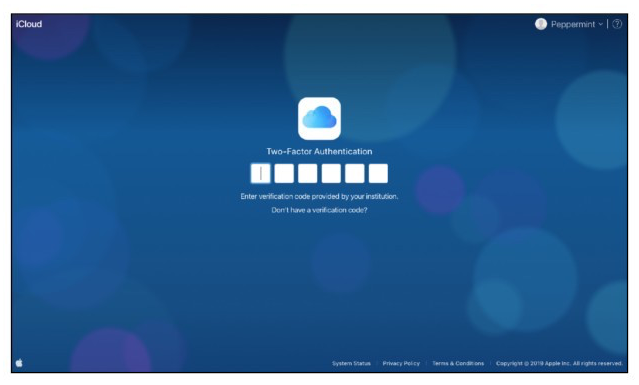
Task: Click the Apple logo in footer
Action: click(19, 363)
